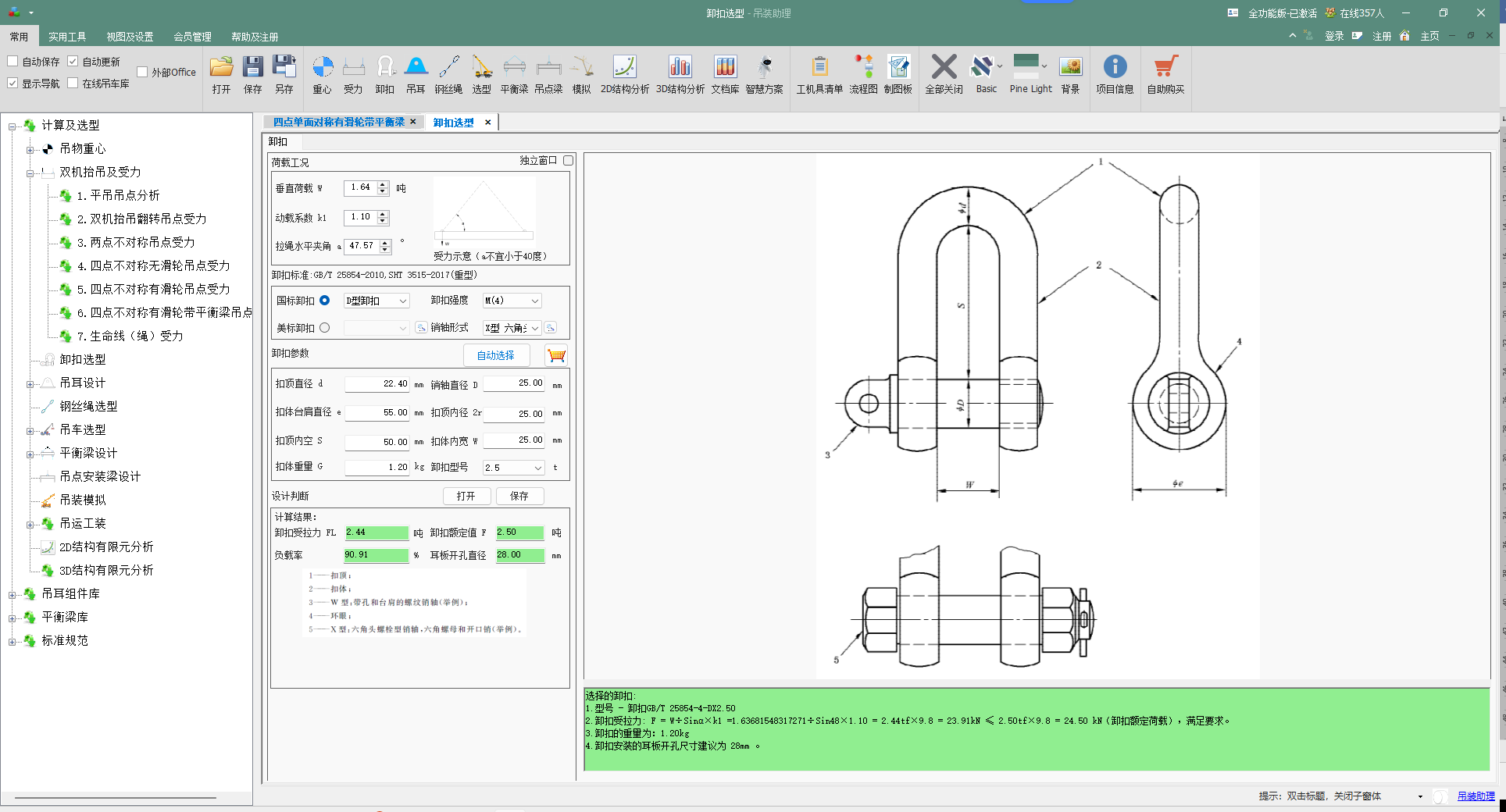Open the 受力 force analysis tool
The width and height of the screenshot is (1506, 812).
point(354,75)
